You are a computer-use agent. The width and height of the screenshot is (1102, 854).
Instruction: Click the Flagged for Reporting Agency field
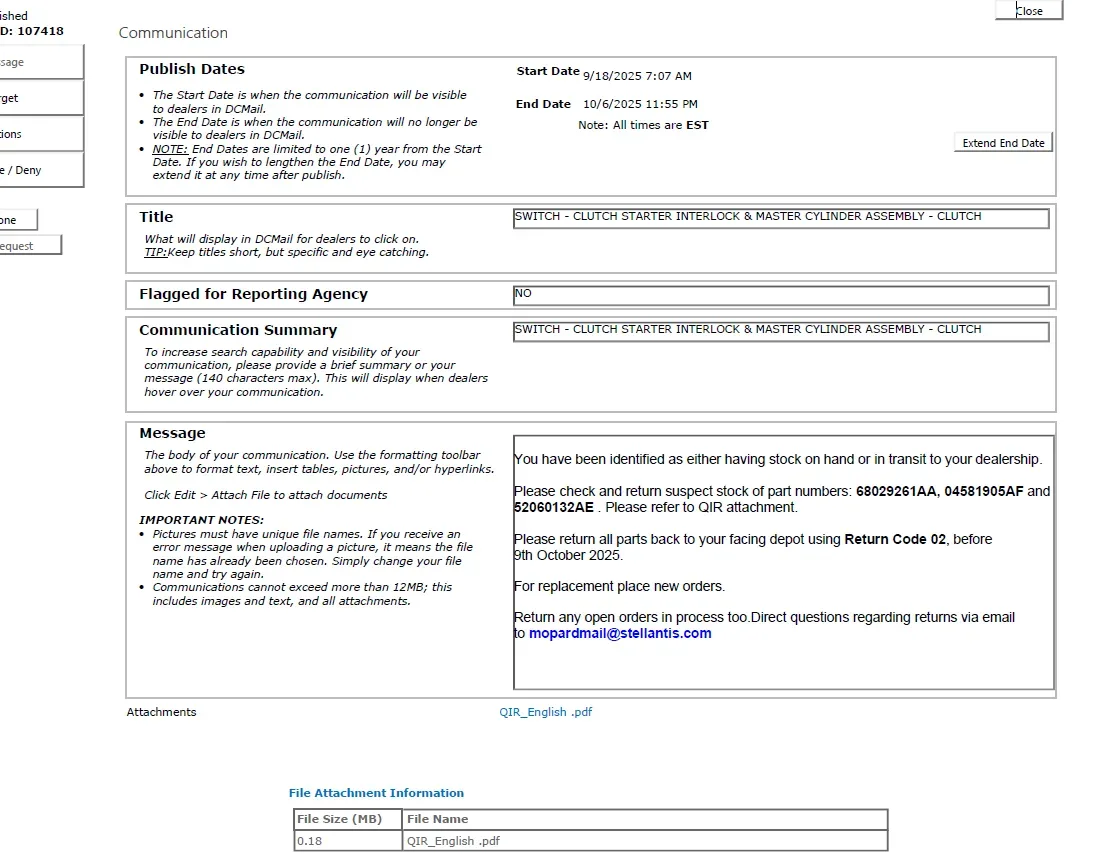click(781, 295)
